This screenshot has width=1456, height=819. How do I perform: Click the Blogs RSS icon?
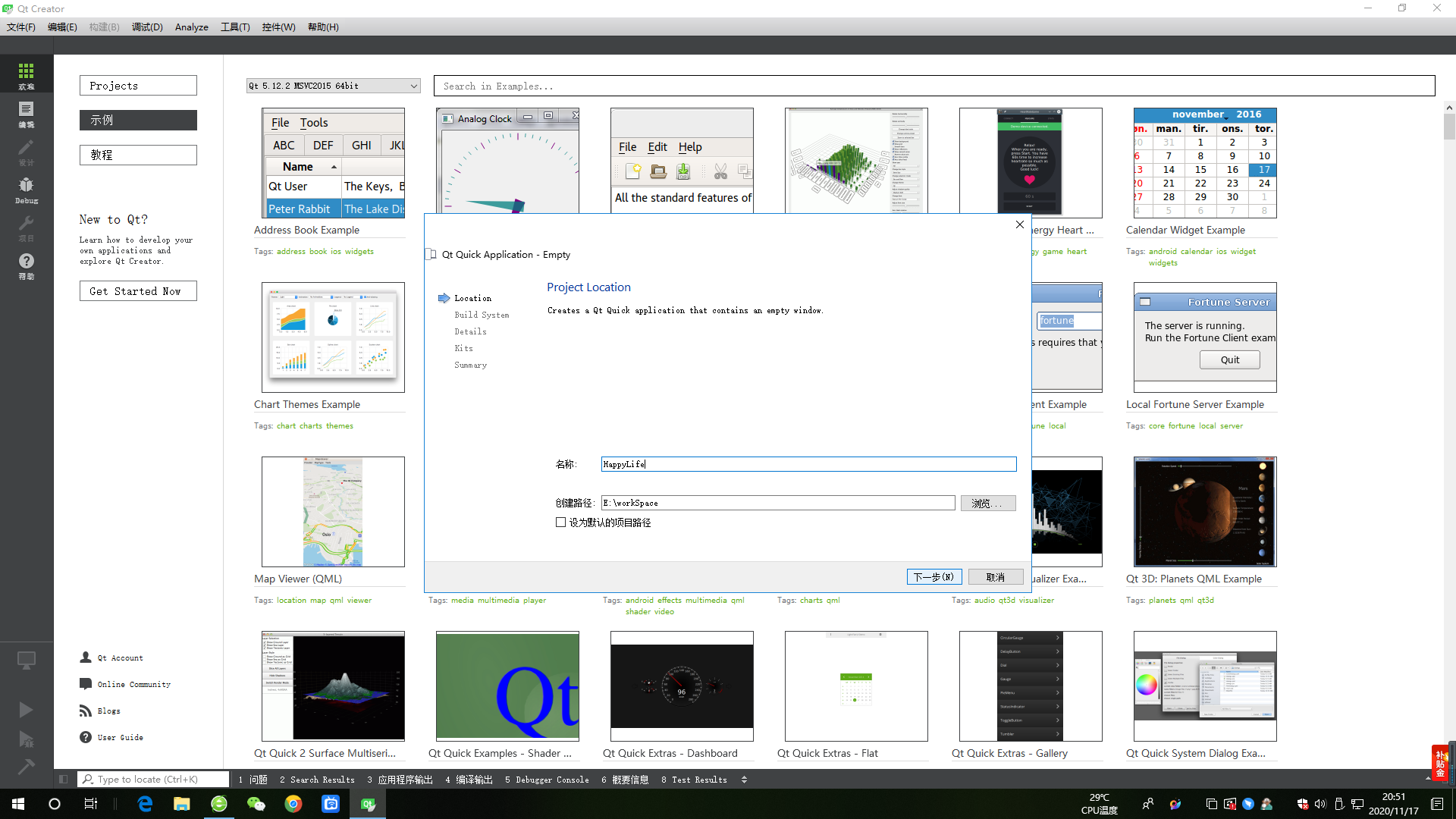(x=86, y=711)
